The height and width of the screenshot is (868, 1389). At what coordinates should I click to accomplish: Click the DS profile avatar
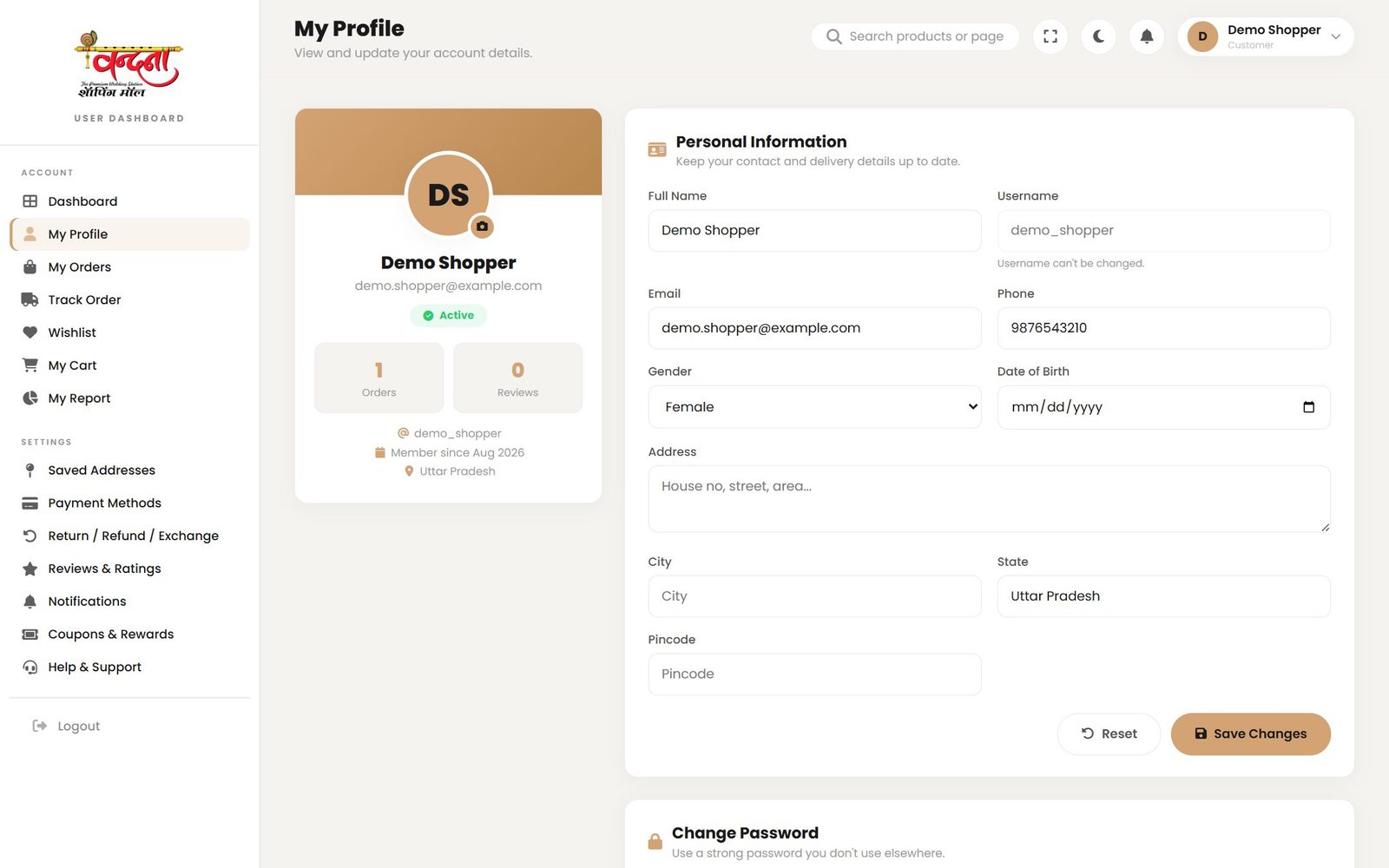tap(448, 195)
